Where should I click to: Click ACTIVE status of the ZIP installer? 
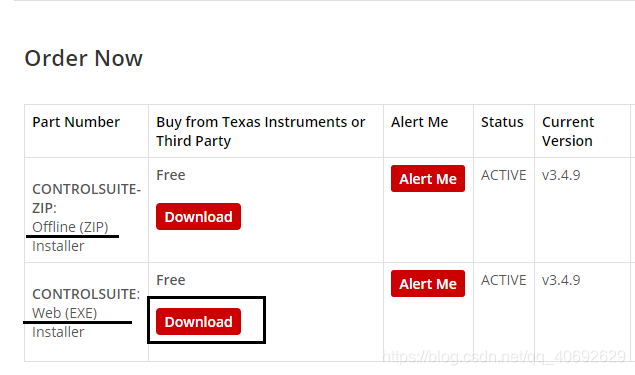tap(503, 175)
